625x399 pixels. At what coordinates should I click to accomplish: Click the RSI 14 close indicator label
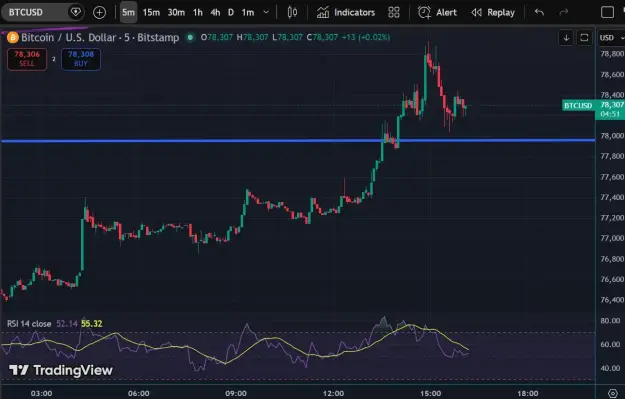coord(29,324)
